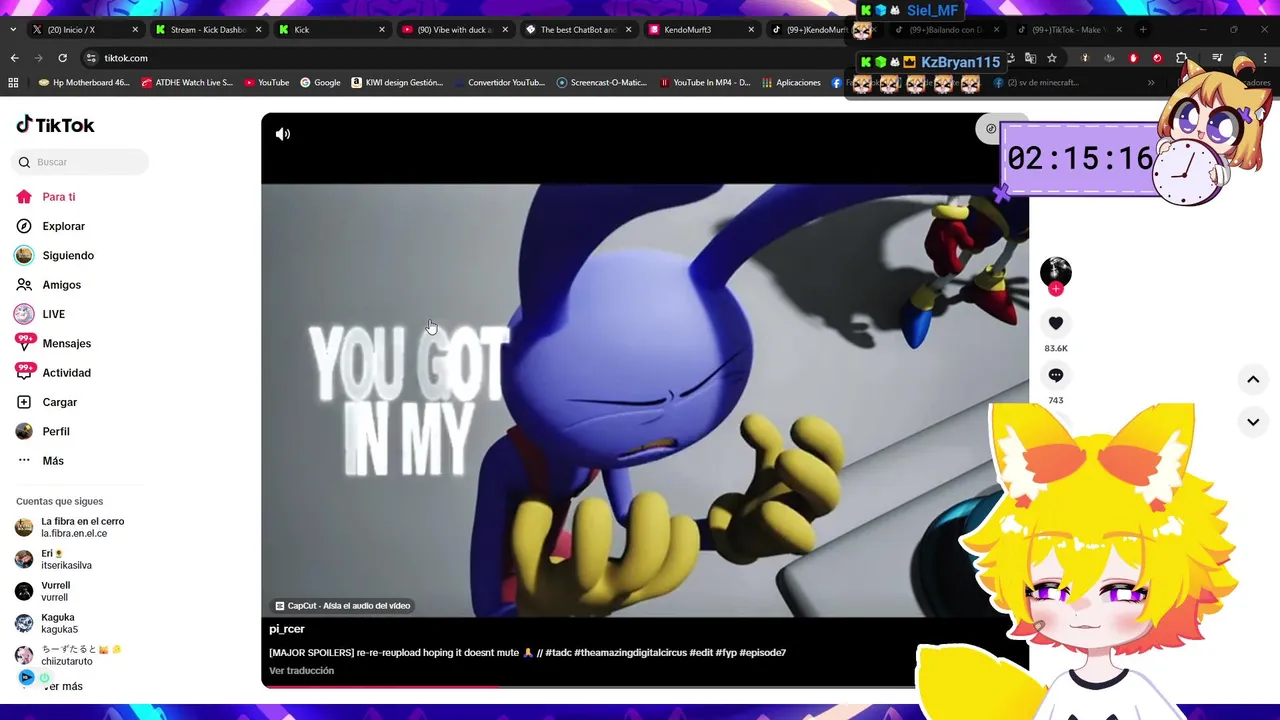Click the 83.6K like count
The width and height of the screenshot is (1280, 720).
(1056, 348)
